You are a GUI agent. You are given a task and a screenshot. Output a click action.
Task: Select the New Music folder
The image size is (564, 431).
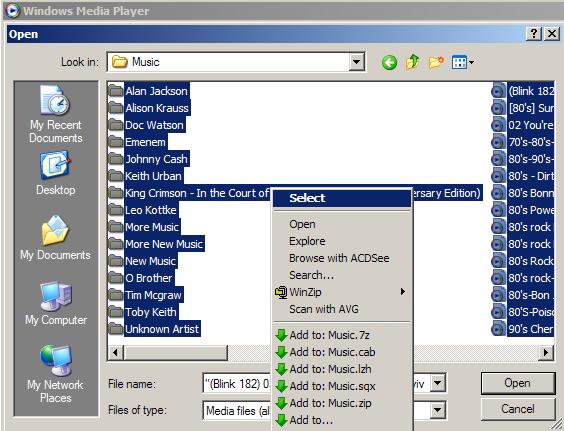[x=143, y=261]
